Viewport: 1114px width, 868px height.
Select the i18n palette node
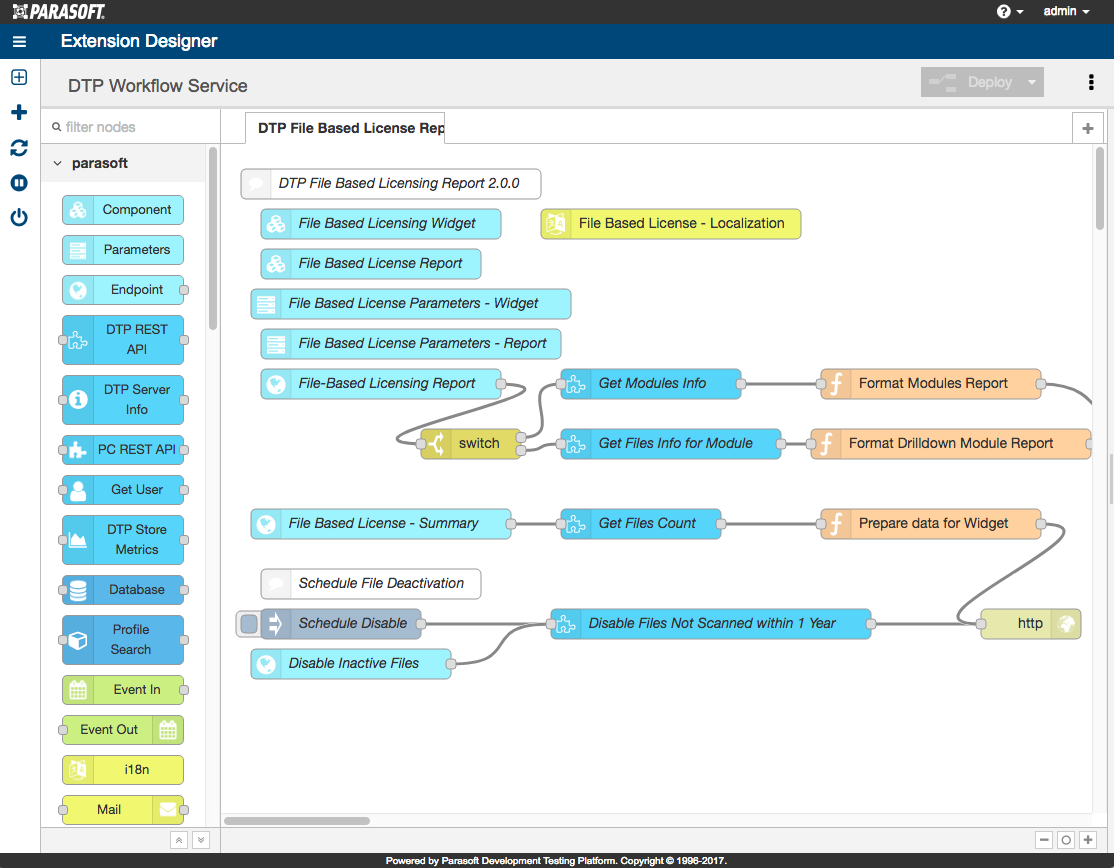(123, 770)
